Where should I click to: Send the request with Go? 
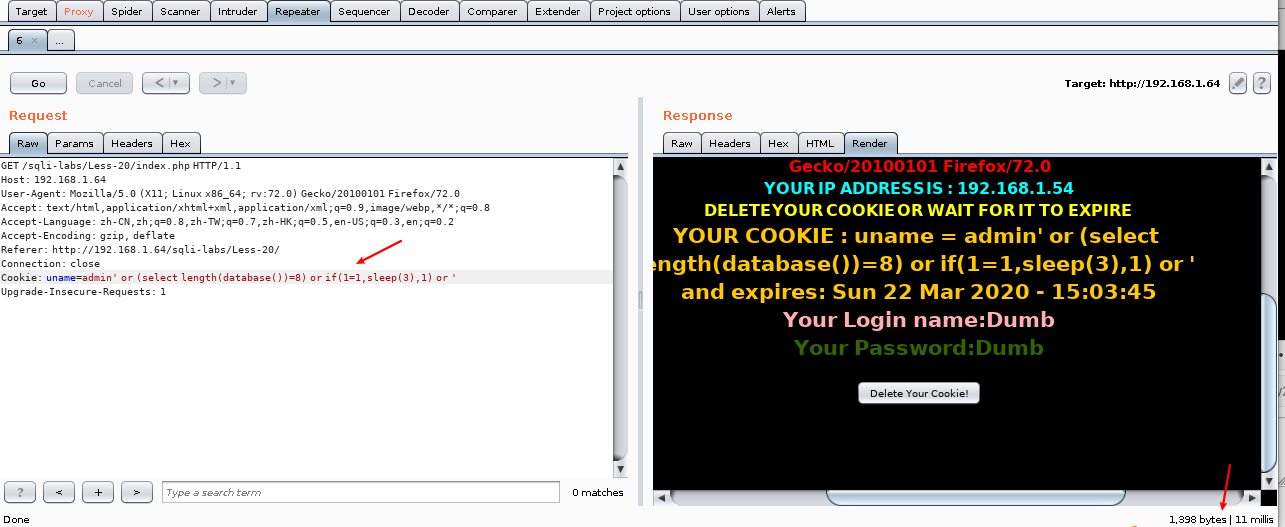click(38, 83)
